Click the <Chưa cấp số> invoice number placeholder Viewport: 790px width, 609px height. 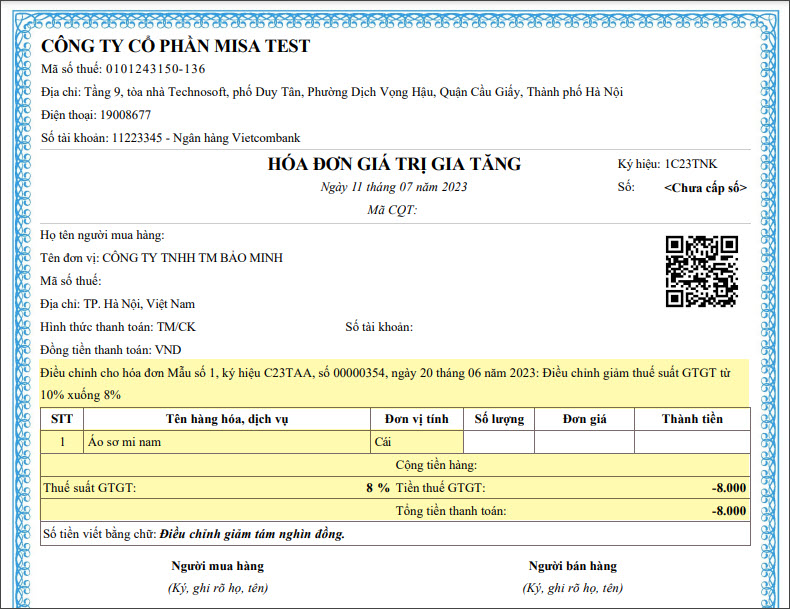705,187
